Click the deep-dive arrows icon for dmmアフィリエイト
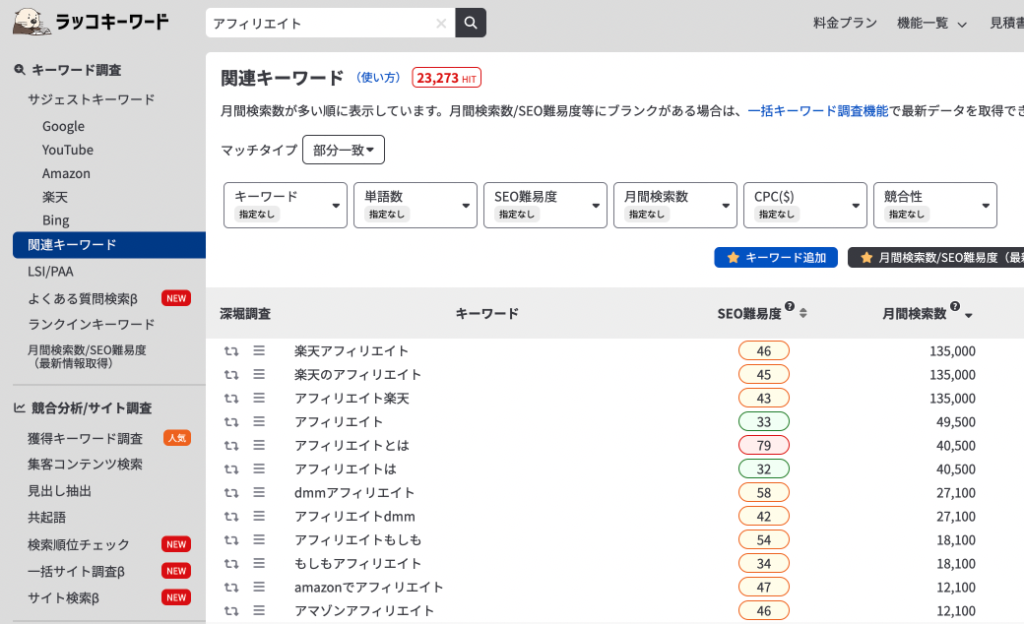 pyautogui.click(x=231, y=493)
